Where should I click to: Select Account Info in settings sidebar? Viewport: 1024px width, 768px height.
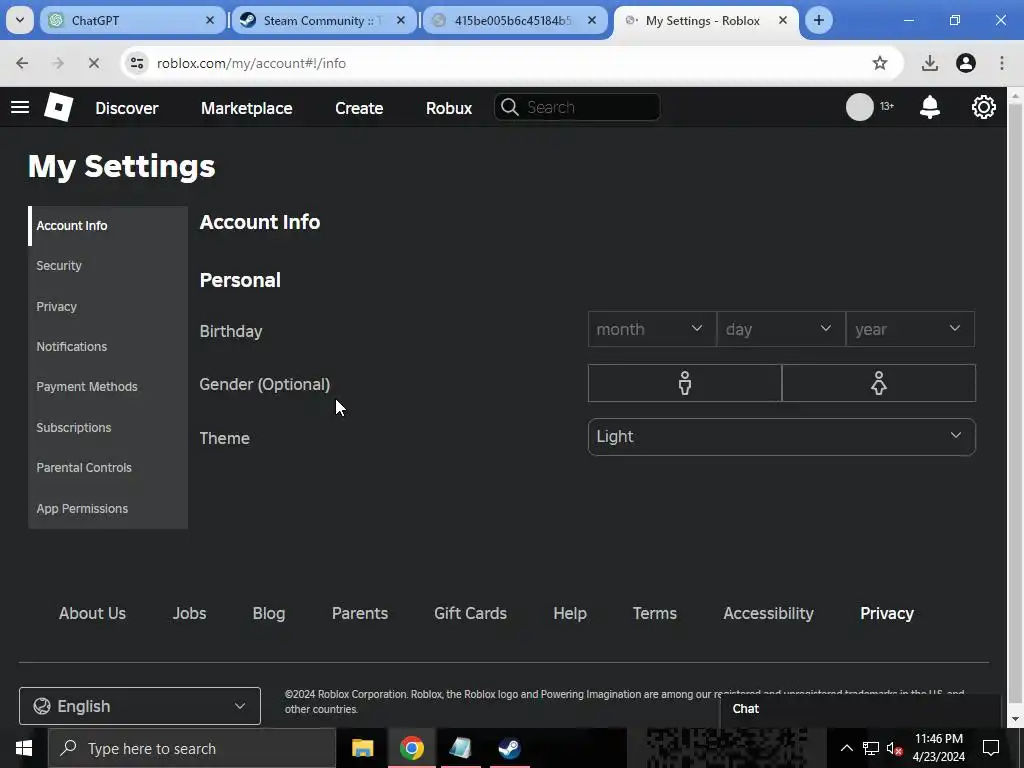pyautogui.click(x=108, y=226)
